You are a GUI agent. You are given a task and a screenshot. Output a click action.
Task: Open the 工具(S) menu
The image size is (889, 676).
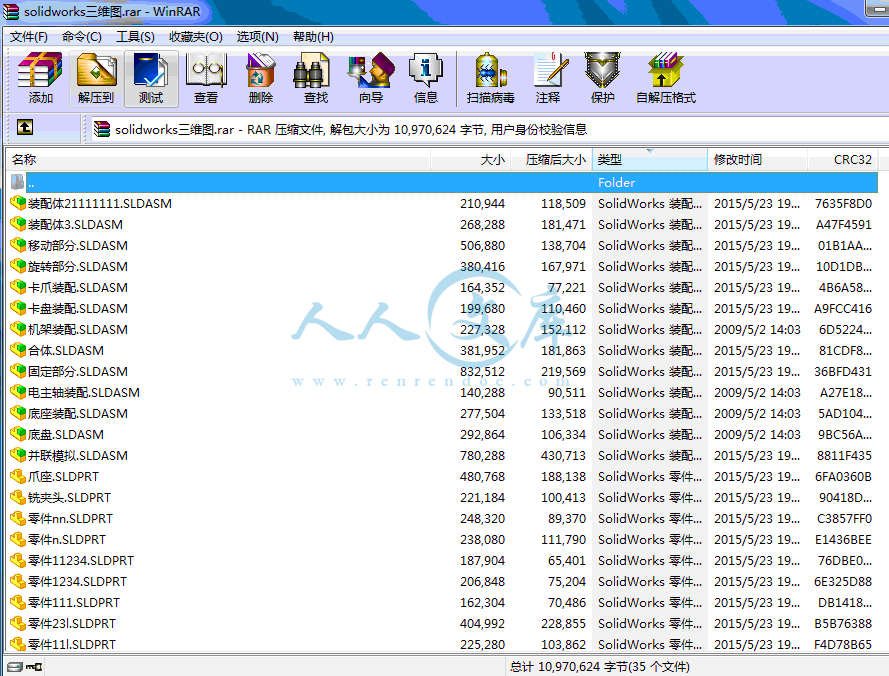tap(135, 37)
